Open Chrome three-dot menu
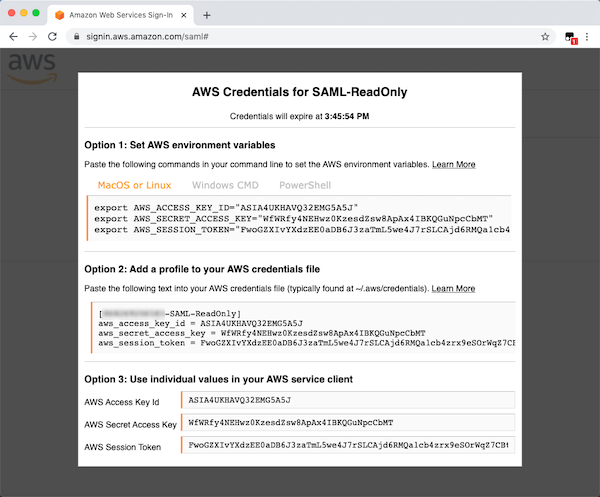Screen dimensions: 600x497 (587, 37)
